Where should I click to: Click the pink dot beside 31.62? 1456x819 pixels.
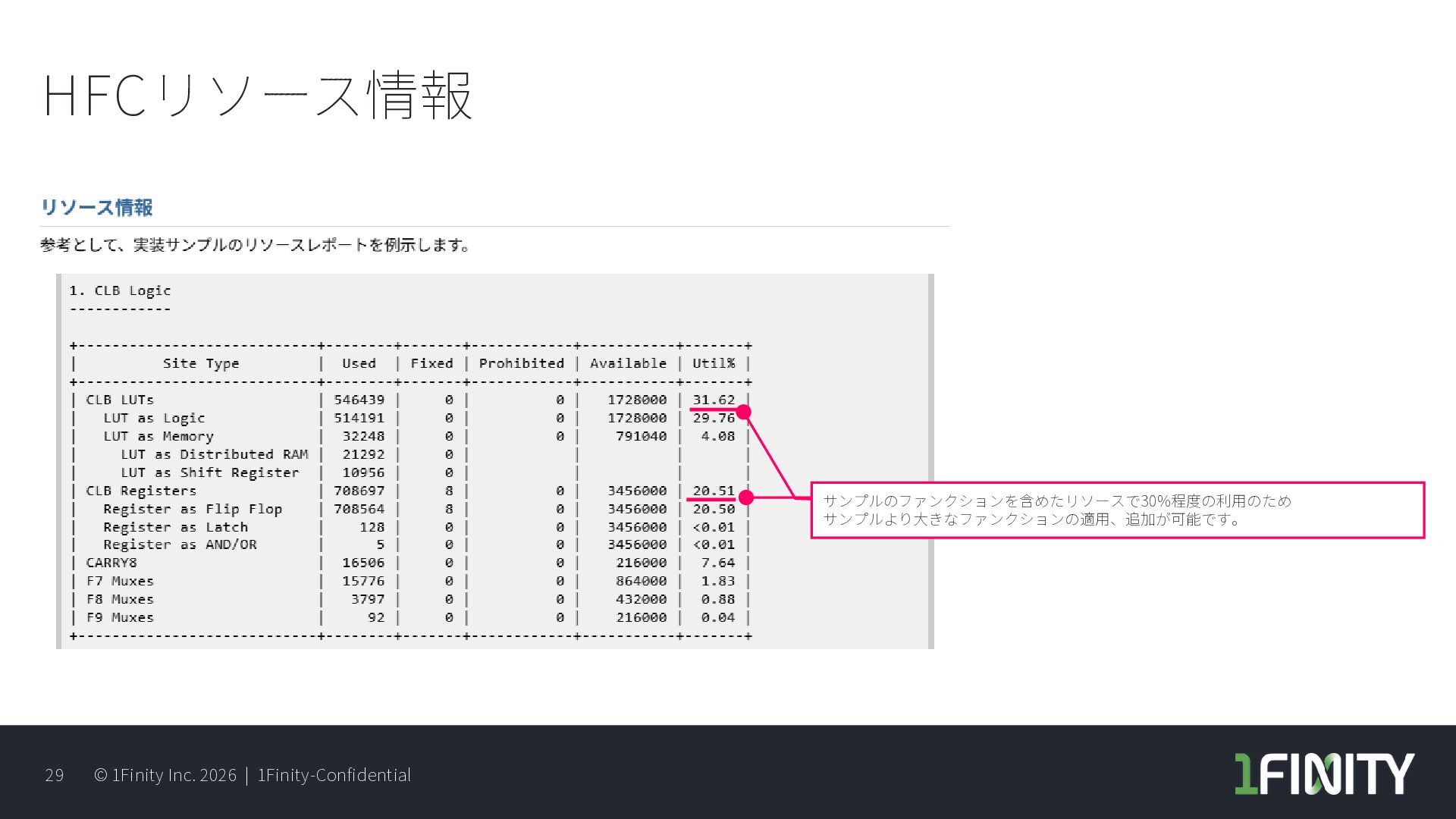tap(744, 412)
